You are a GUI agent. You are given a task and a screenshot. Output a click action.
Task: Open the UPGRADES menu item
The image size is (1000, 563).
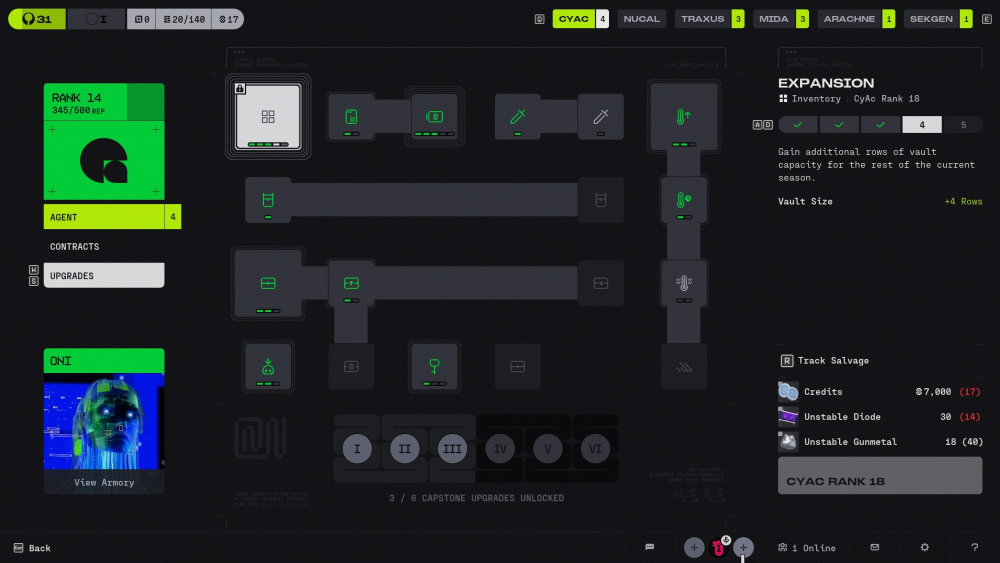pos(104,275)
